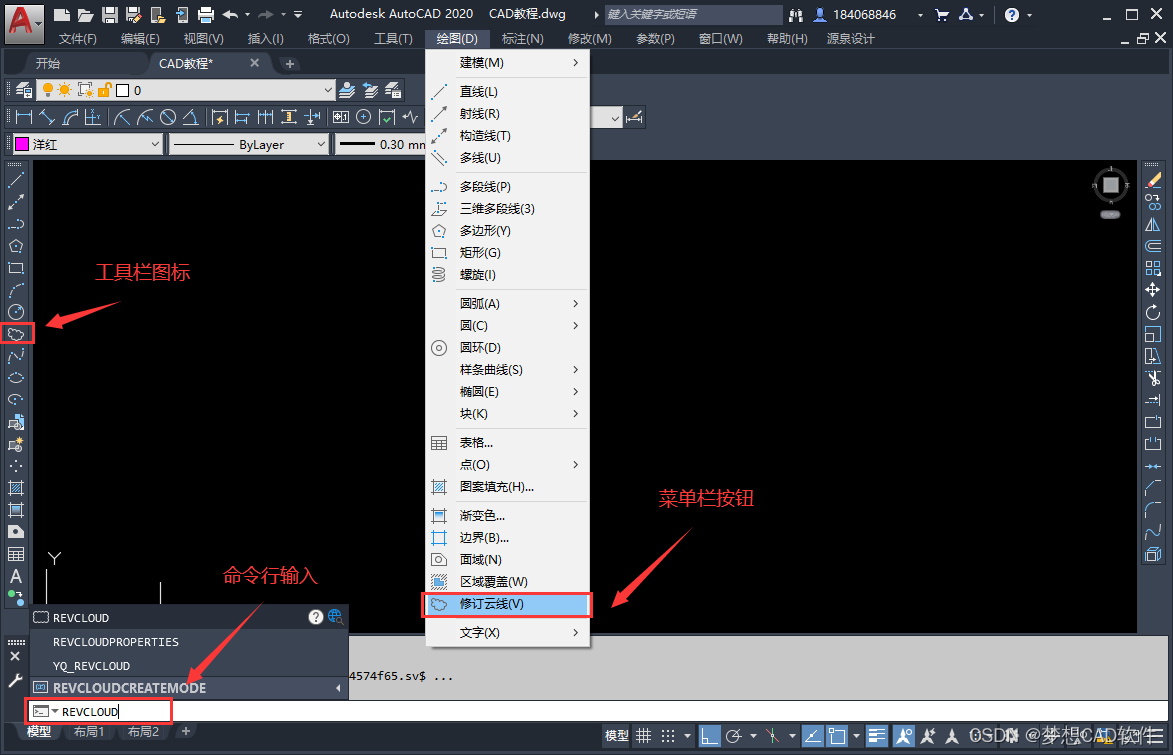Select the Hatch tool in left toolbar
This screenshot has height=755, width=1173.
tap(16, 489)
